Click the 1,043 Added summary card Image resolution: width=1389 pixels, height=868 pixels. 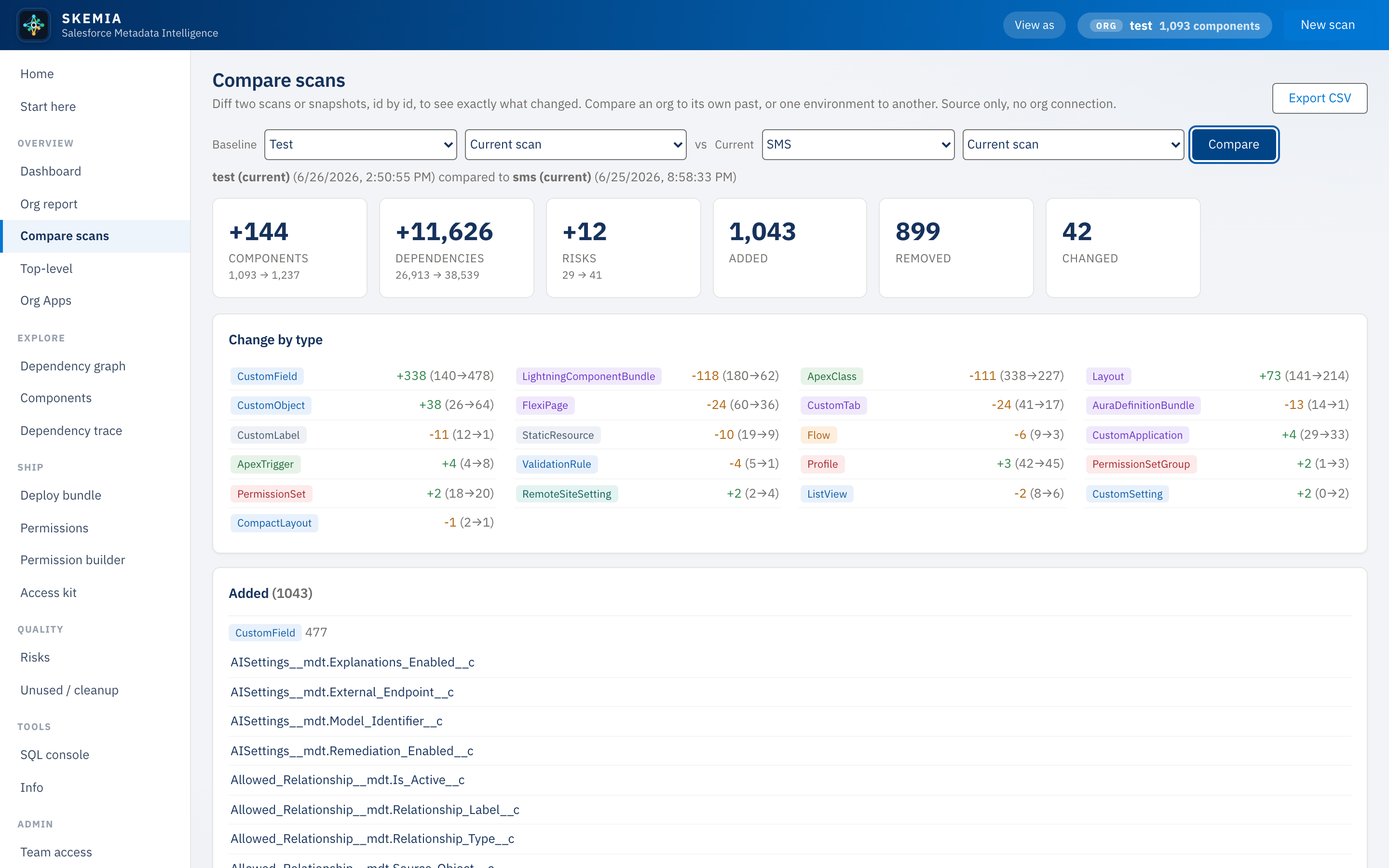tap(790, 248)
